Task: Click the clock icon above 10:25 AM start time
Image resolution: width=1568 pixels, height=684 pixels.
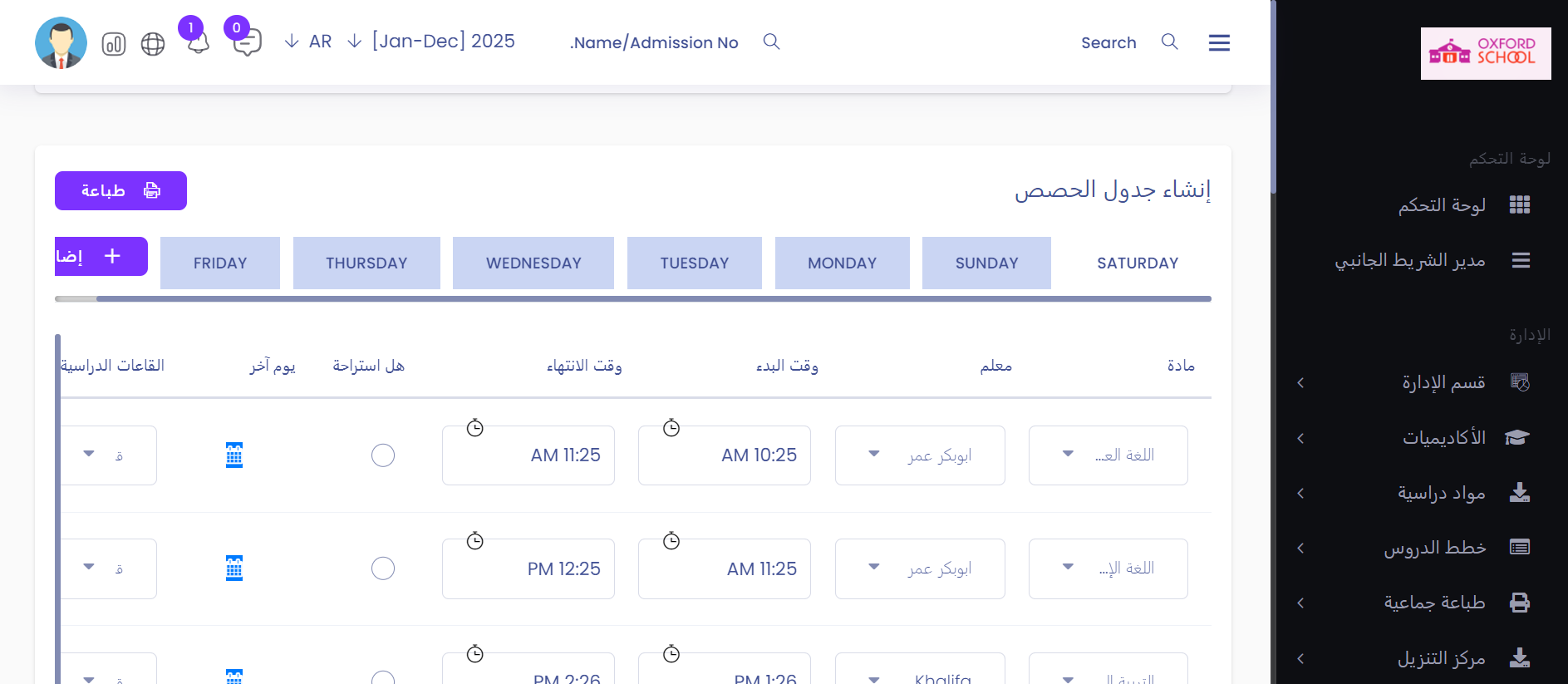Action: (x=671, y=428)
